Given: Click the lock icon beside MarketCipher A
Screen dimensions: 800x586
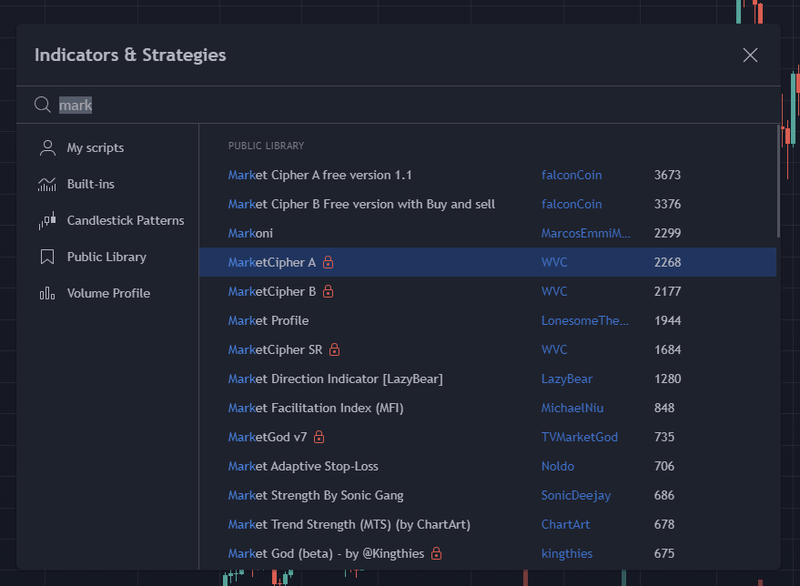Looking at the screenshot, I should 328,262.
